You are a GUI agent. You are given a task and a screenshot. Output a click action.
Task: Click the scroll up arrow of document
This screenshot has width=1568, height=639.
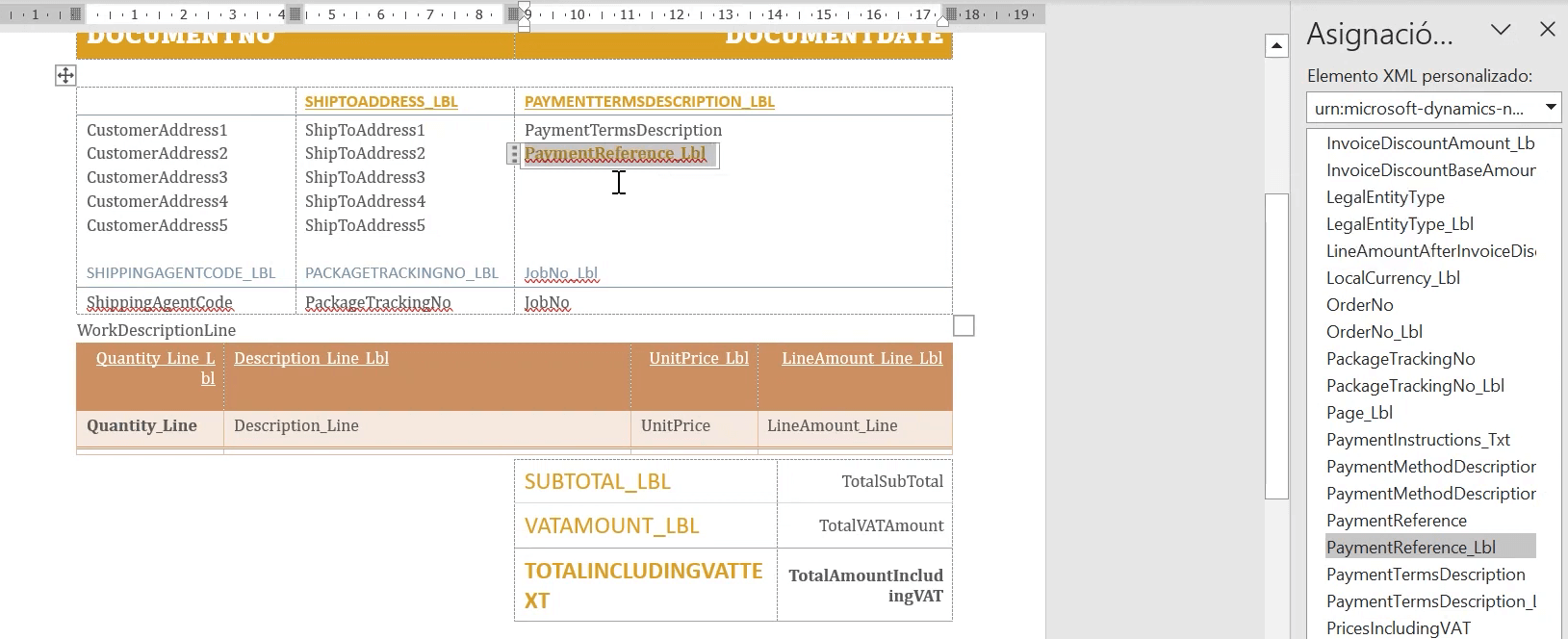tap(1276, 45)
